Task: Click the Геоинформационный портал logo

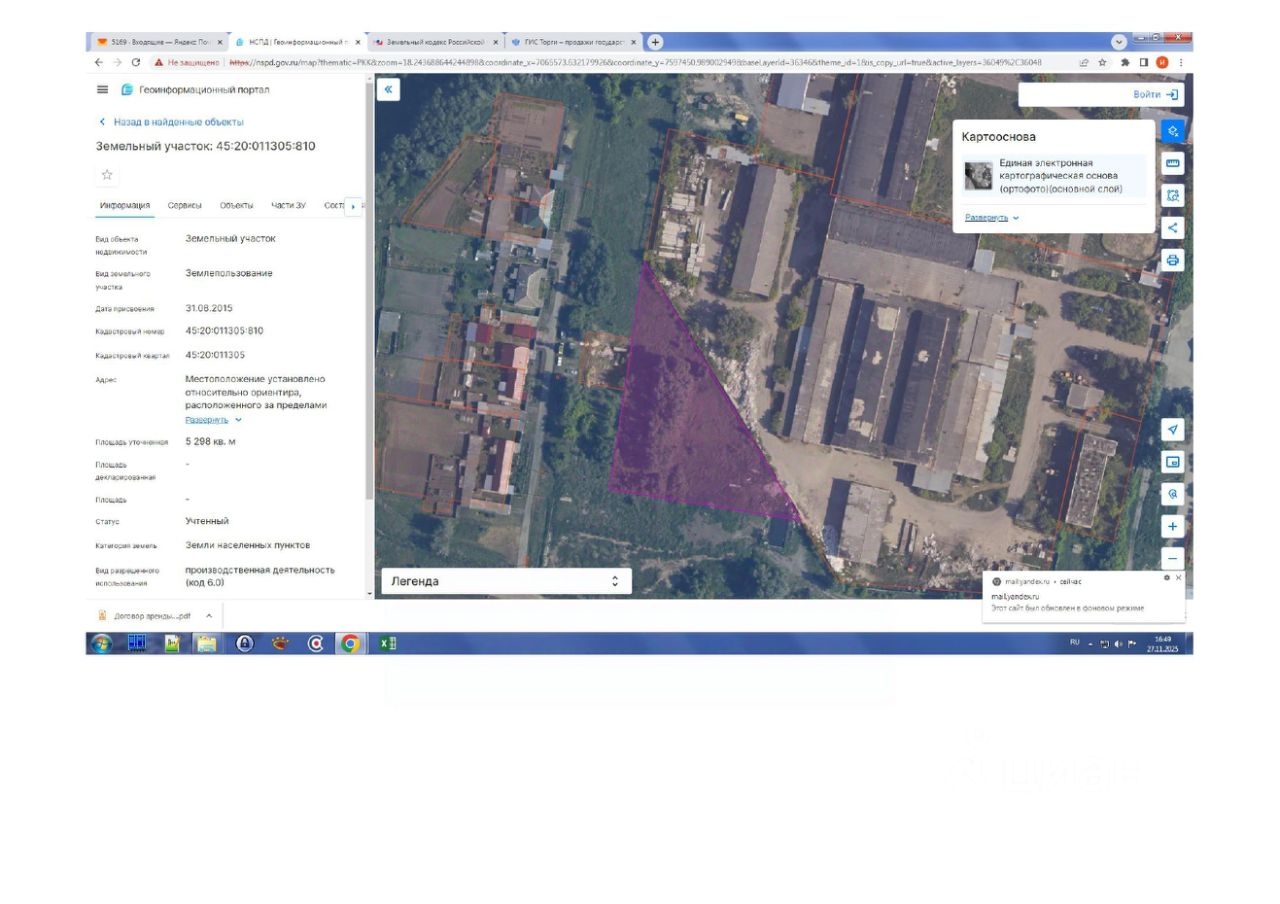Action: (x=195, y=90)
